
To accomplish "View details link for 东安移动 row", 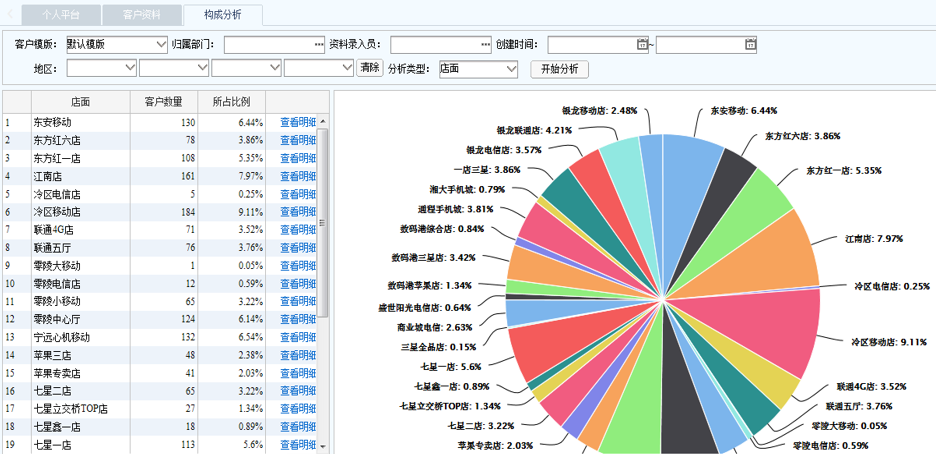I will pos(297,122).
